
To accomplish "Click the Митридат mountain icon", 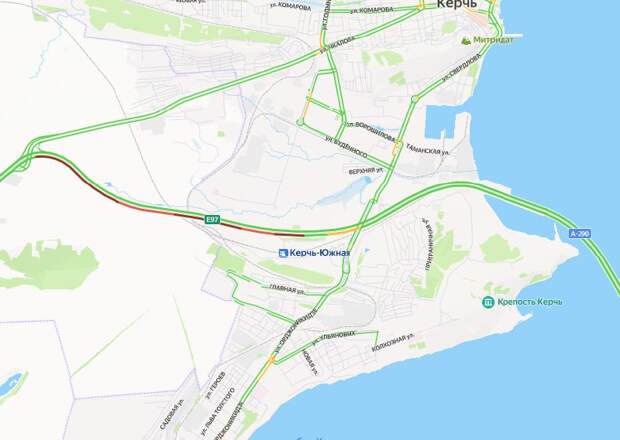I will click(466, 40).
